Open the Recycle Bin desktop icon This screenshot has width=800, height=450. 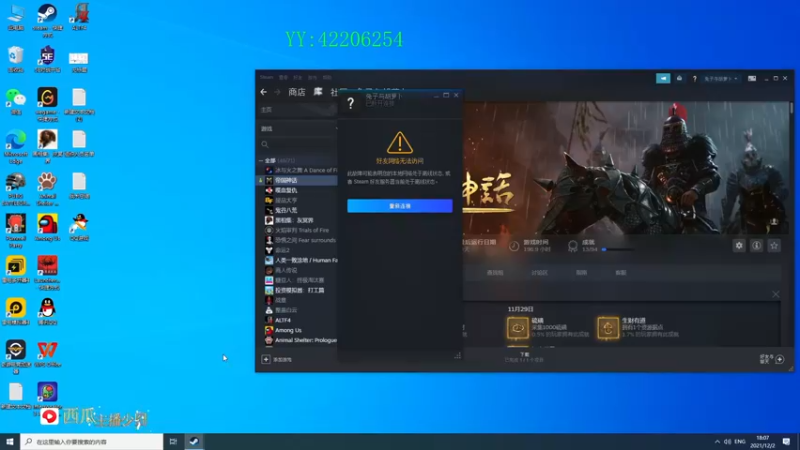(x=16, y=59)
